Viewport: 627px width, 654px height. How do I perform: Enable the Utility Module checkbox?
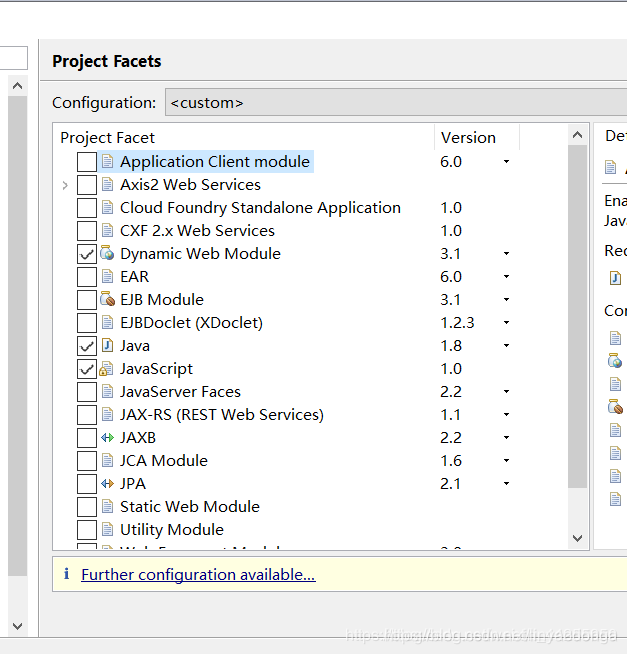point(87,530)
